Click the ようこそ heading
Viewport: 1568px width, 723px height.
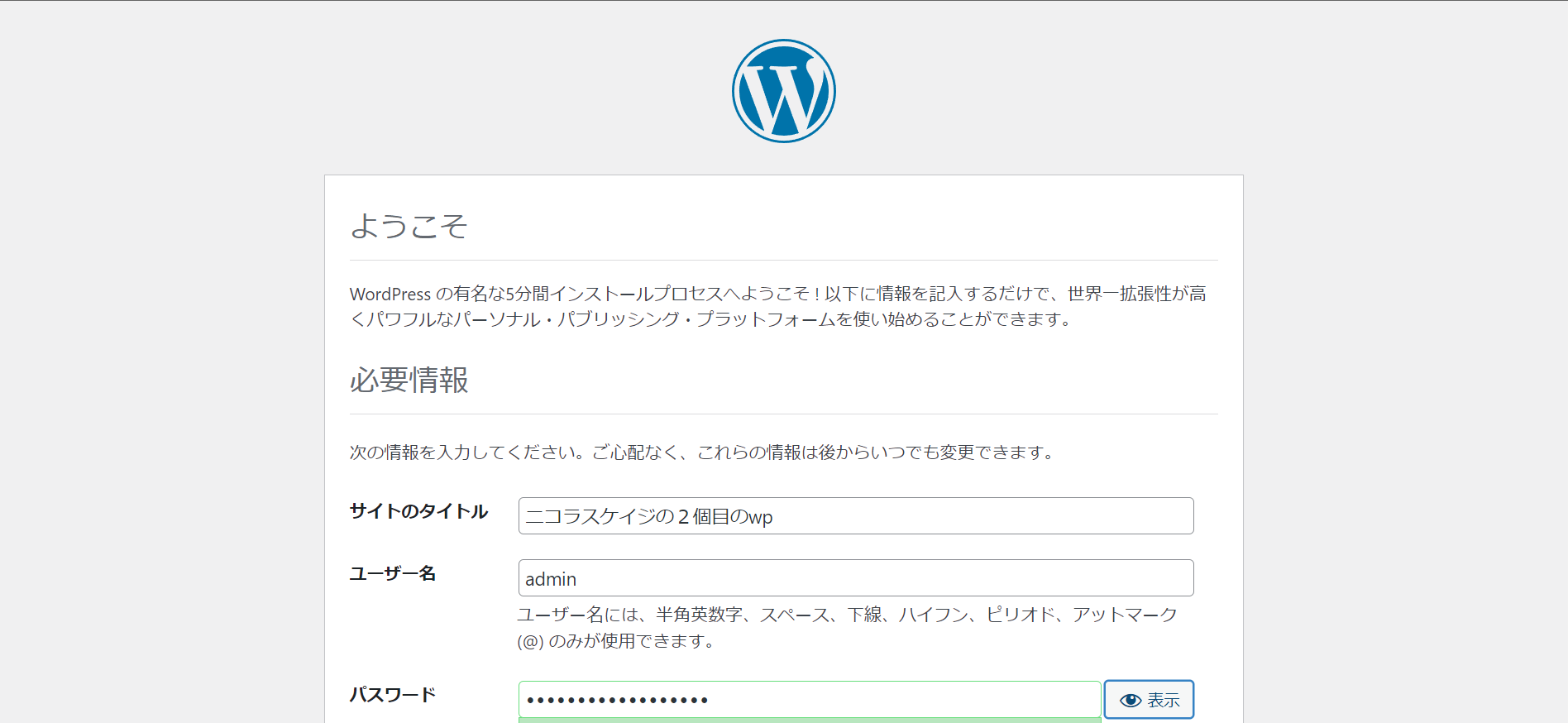409,226
